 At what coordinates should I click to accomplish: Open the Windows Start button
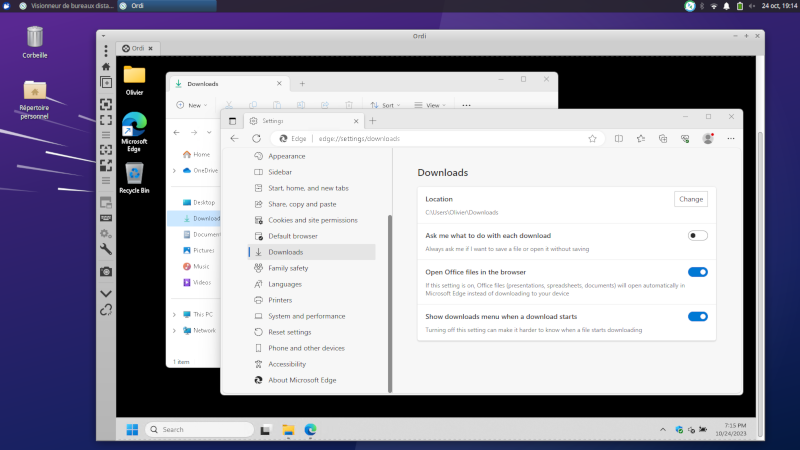click(132, 430)
